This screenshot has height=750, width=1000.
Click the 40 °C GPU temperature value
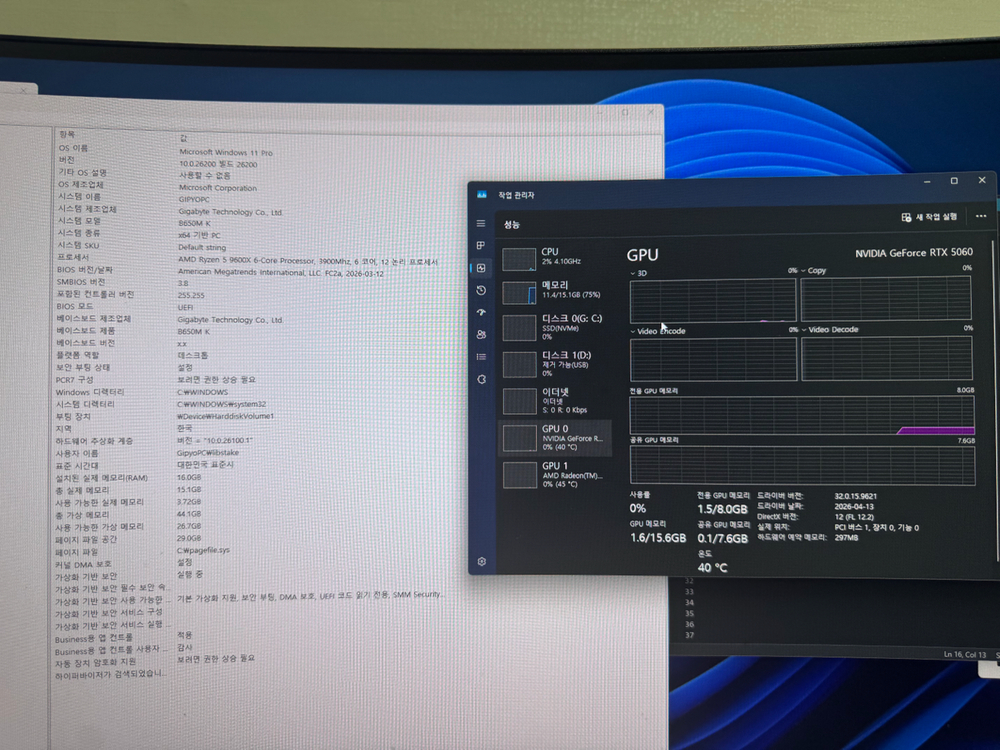pos(712,567)
